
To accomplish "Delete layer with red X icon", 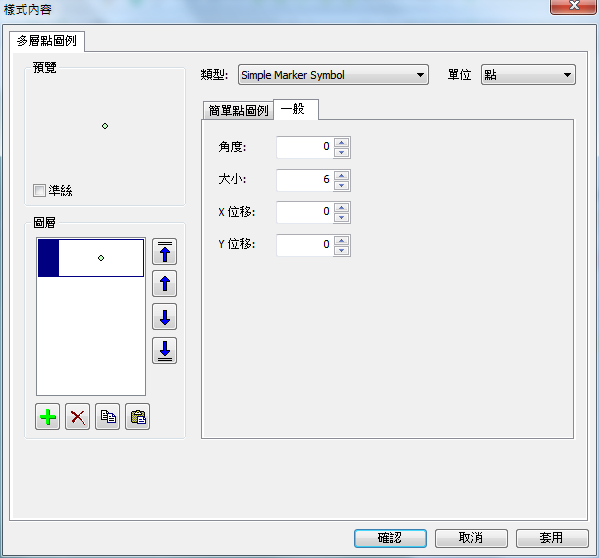I will (78, 417).
